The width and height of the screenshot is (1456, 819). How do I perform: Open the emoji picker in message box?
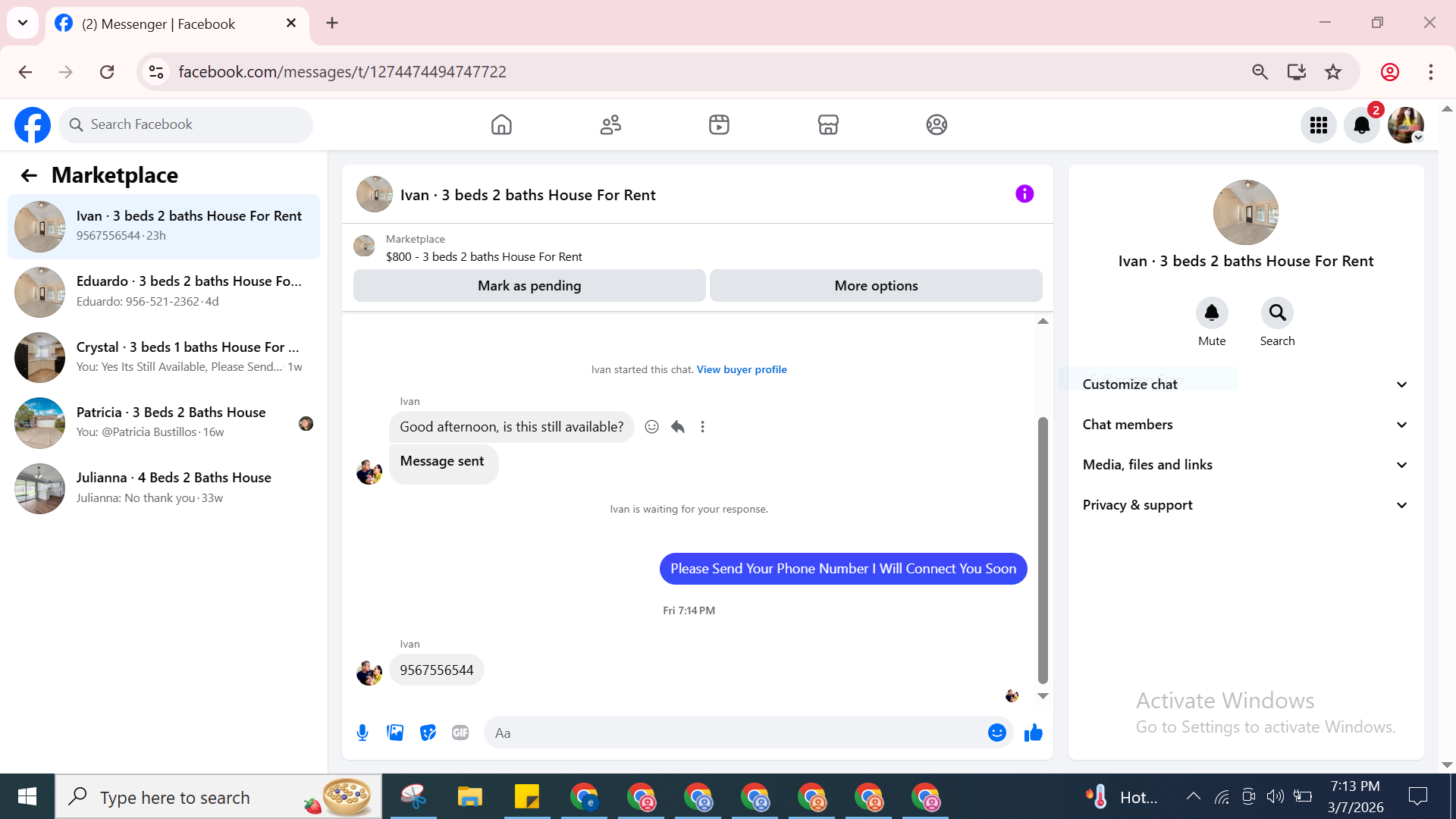(x=997, y=733)
